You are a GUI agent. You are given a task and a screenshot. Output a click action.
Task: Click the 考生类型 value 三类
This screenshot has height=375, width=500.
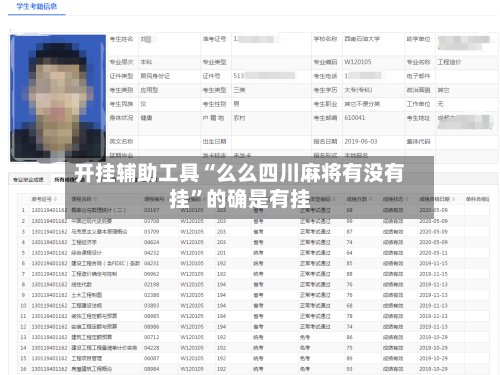point(239,90)
